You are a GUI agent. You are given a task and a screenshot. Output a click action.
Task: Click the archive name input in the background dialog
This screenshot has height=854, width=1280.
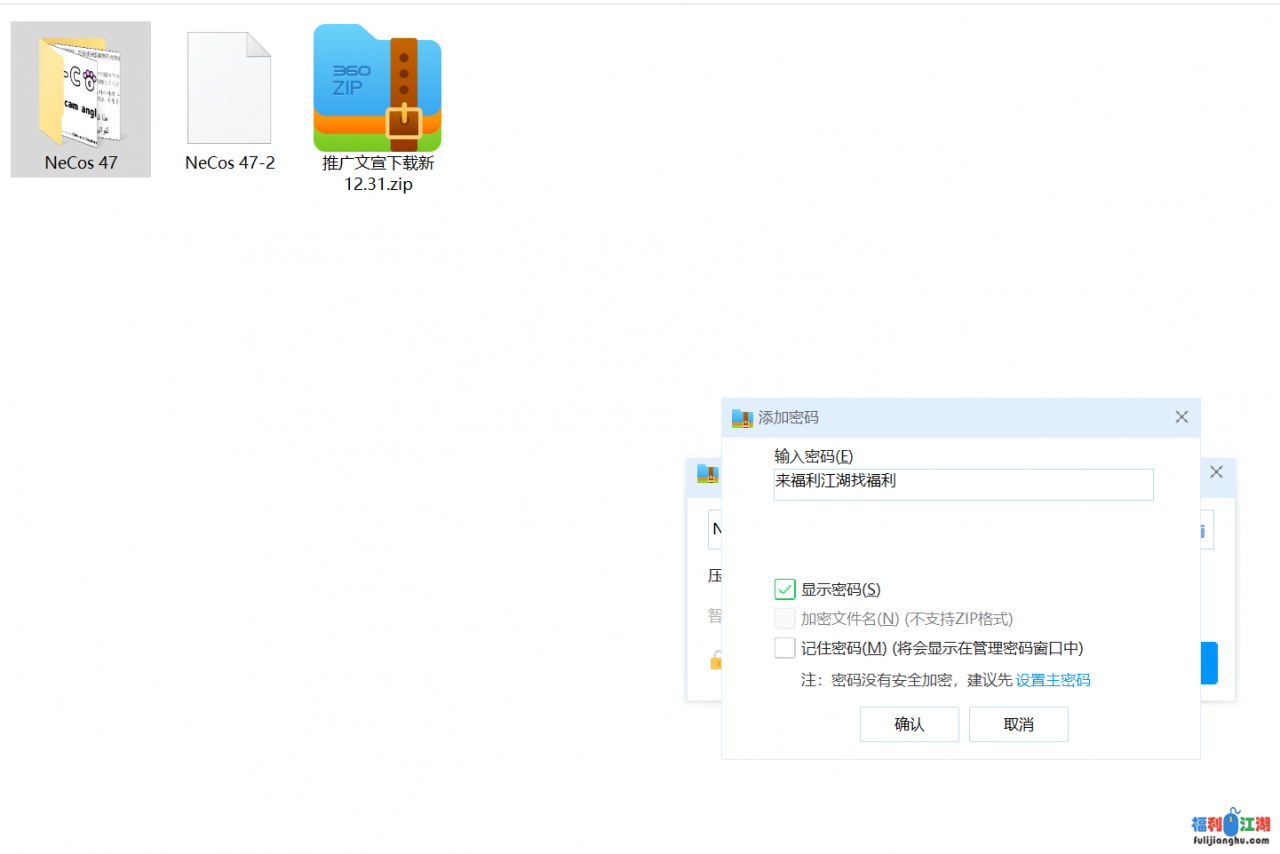[715, 529]
